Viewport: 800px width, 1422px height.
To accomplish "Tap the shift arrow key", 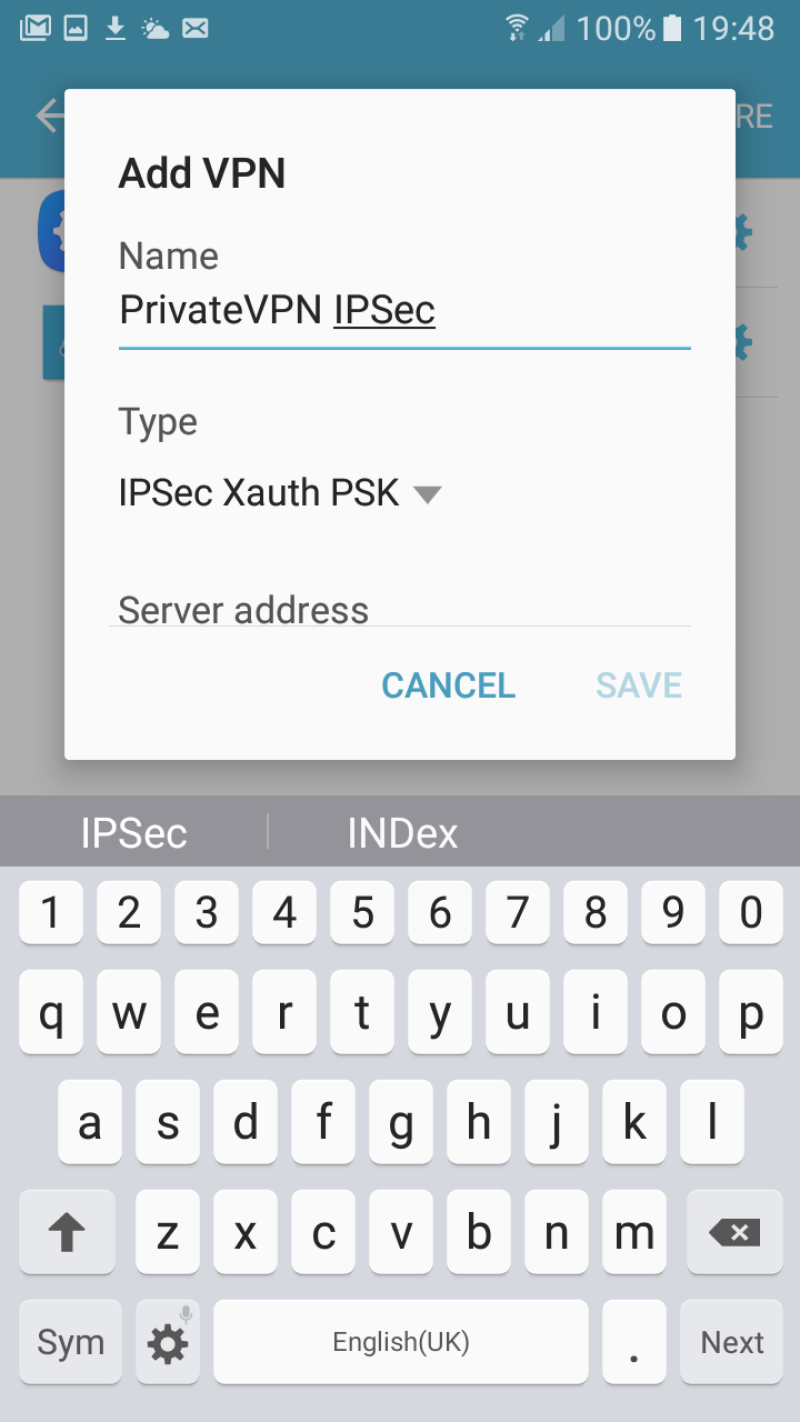I will pos(67,1232).
